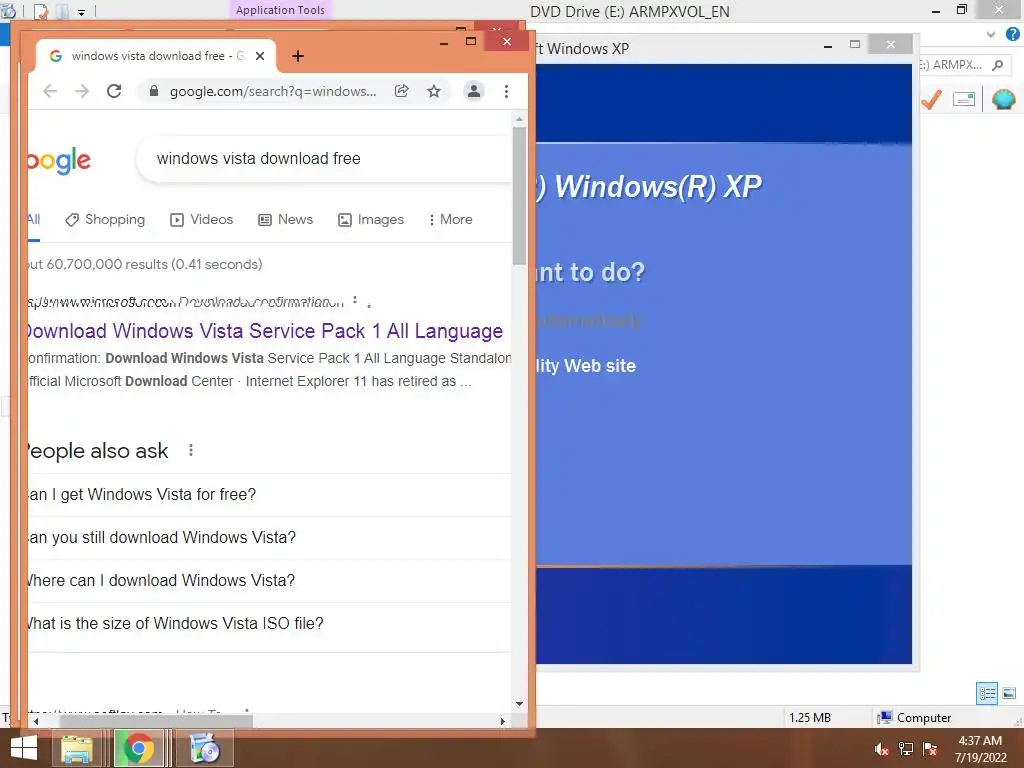This screenshot has height=768, width=1024.
Task: Expand the Explorer ribbon chevron
Action: 991,34
